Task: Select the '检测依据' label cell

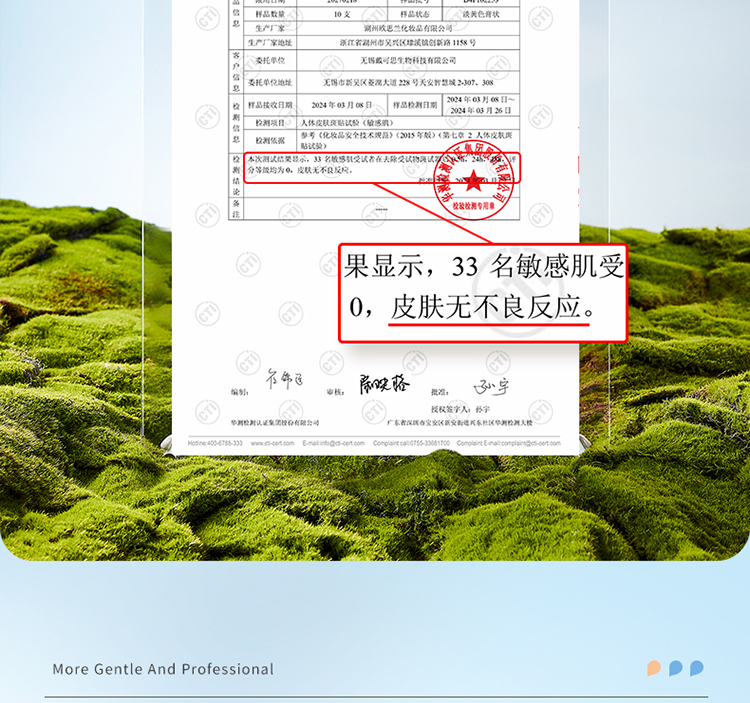Action: pyautogui.click(x=270, y=141)
